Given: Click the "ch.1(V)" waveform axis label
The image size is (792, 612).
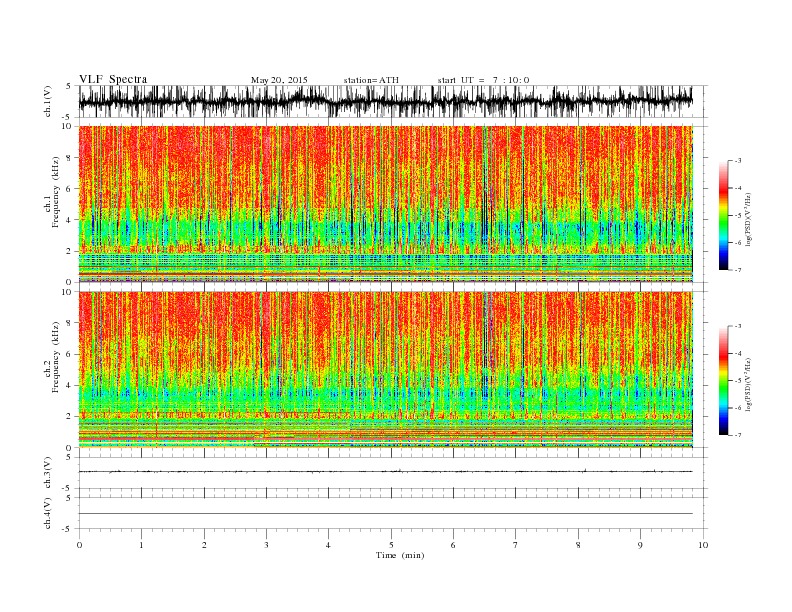Looking at the screenshot, I should (x=48, y=102).
